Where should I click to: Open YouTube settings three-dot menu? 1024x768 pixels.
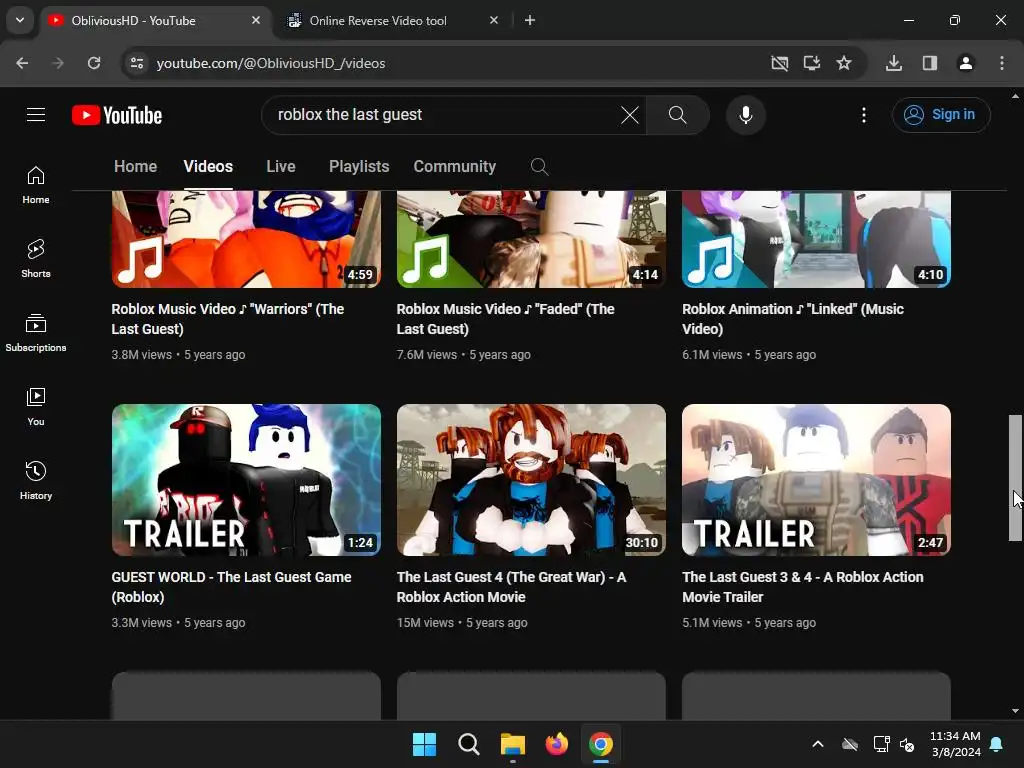click(x=863, y=115)
